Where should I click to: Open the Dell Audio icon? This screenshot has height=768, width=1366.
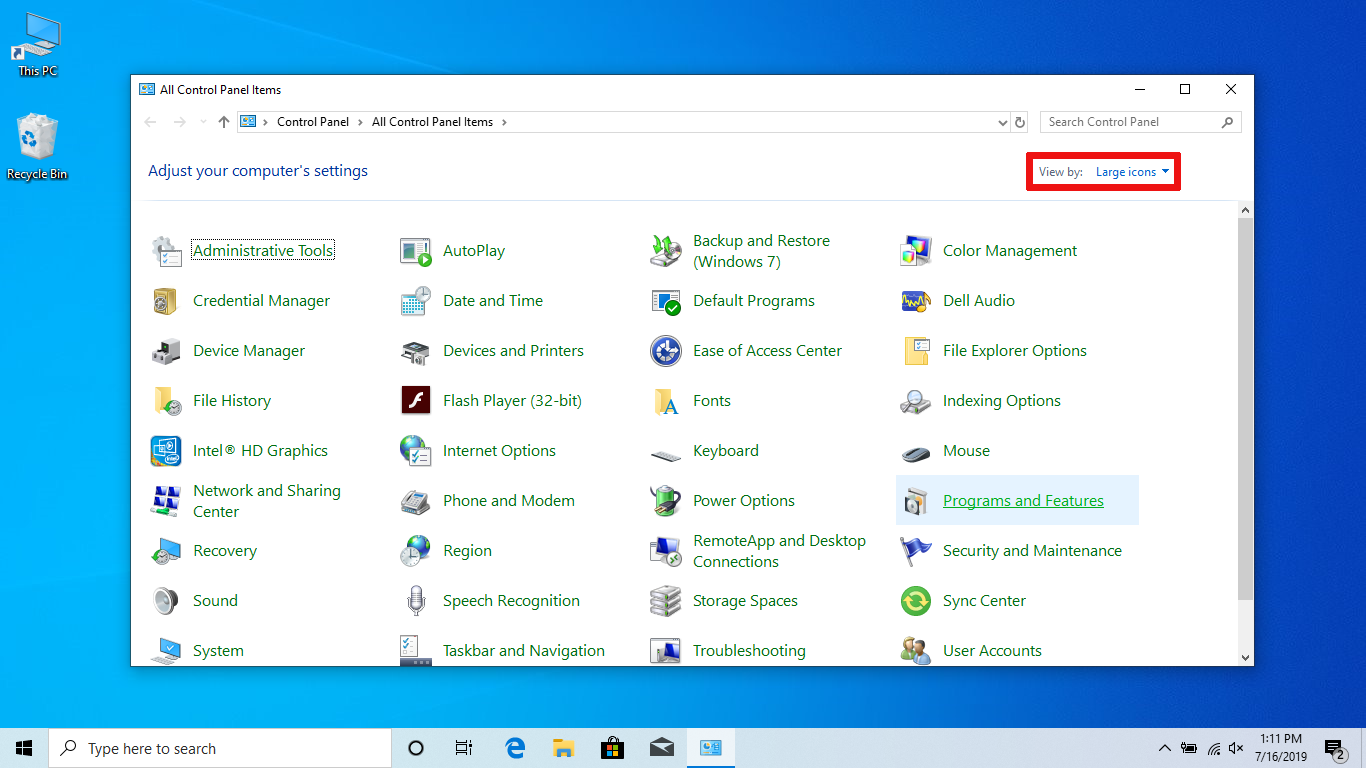click(916, 301)
